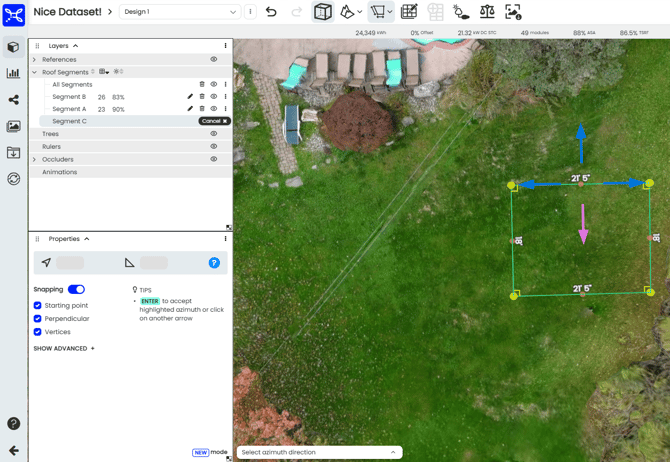Open the statistics chart sidebar icon
670x462 pixels.
pos(13,73)
